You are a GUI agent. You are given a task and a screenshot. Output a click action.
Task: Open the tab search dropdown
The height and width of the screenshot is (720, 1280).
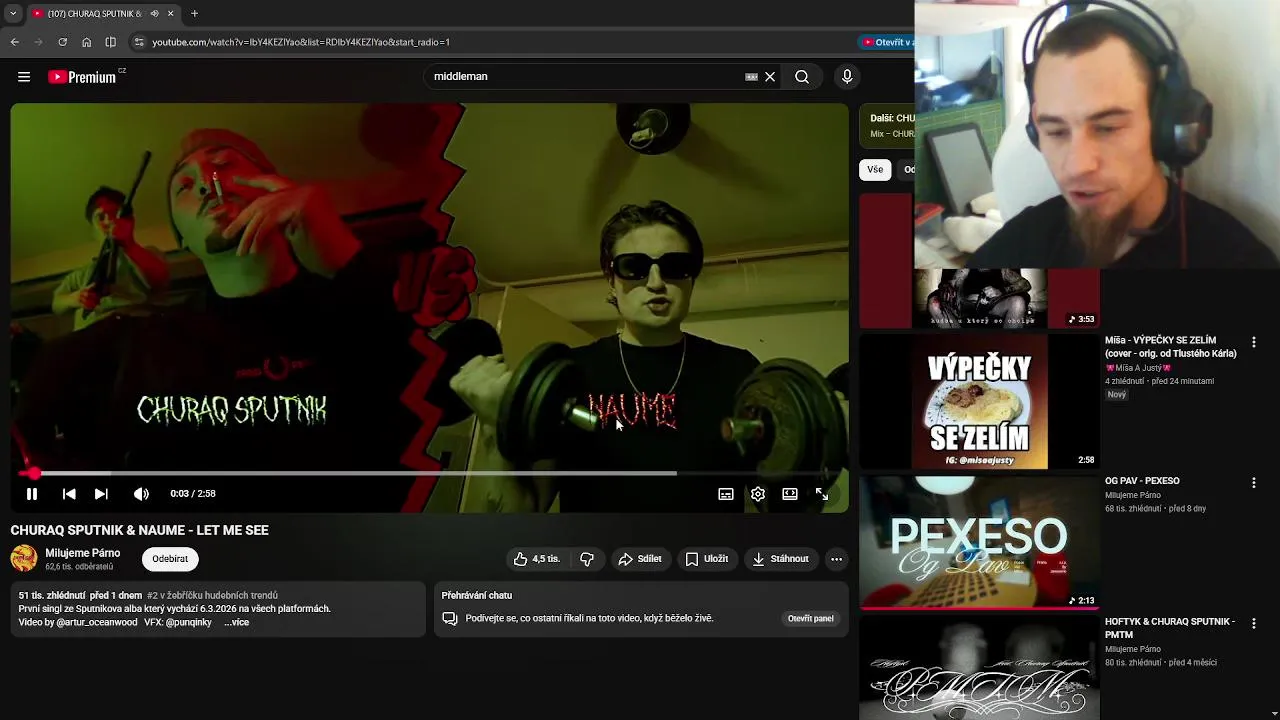(x=12, y=14)
